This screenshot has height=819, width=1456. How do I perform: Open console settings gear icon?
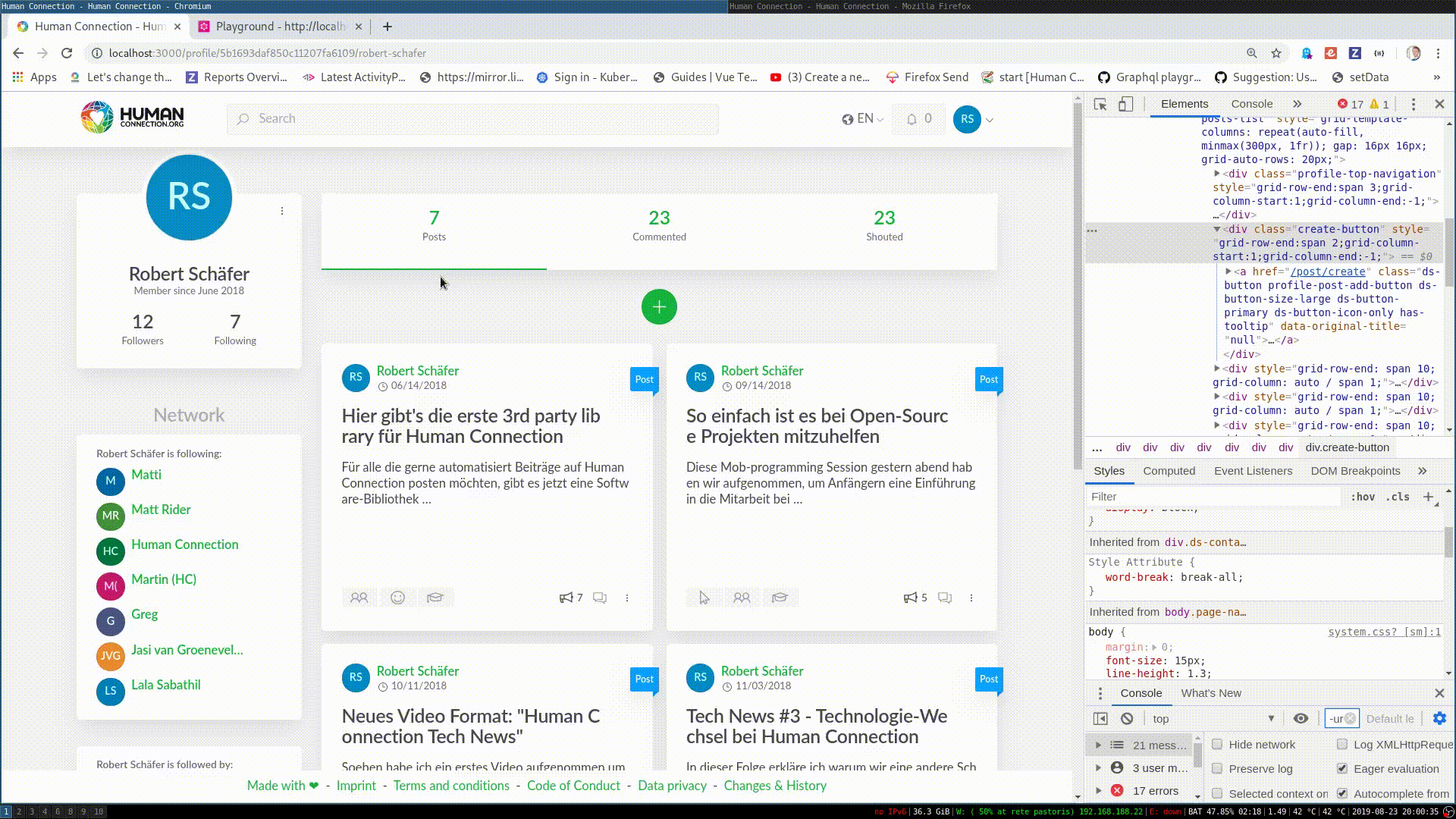[x=1439, y=718]
